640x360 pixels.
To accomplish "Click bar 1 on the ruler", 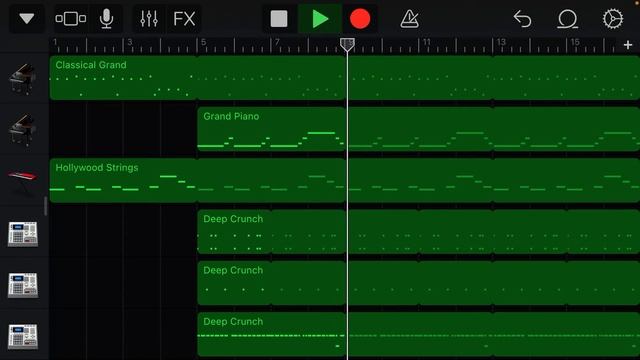I will 55,42.
